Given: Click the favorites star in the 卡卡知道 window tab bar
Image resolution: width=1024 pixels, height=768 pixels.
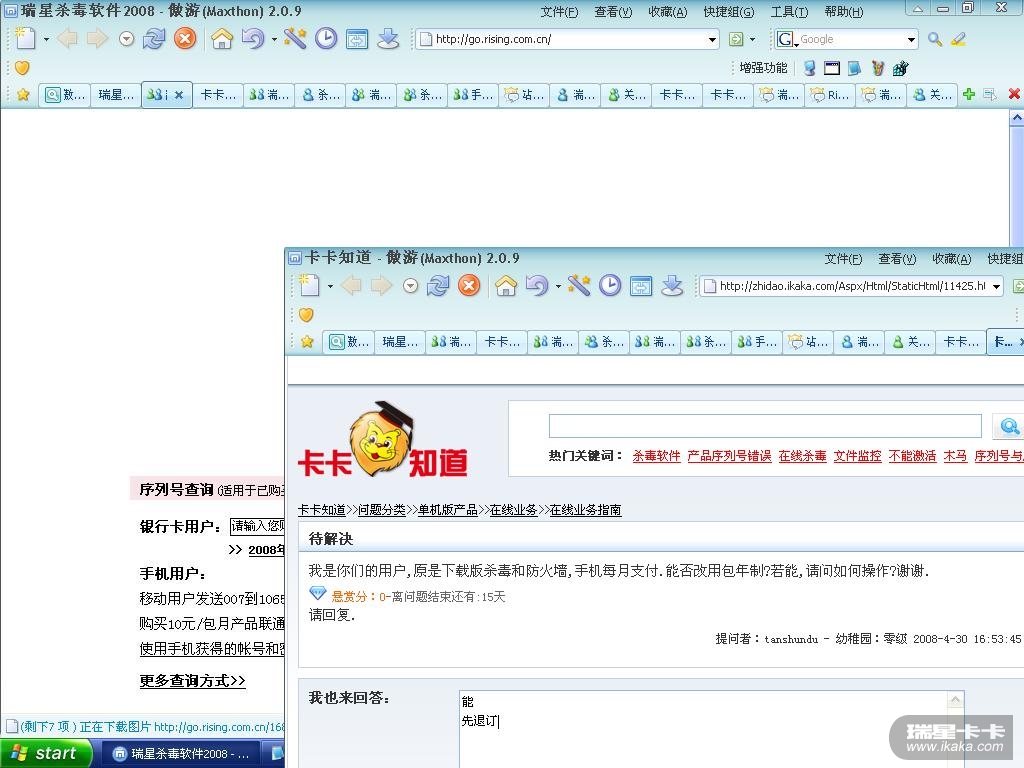Looking at the screenshot, I should click(x=307, y=342).
